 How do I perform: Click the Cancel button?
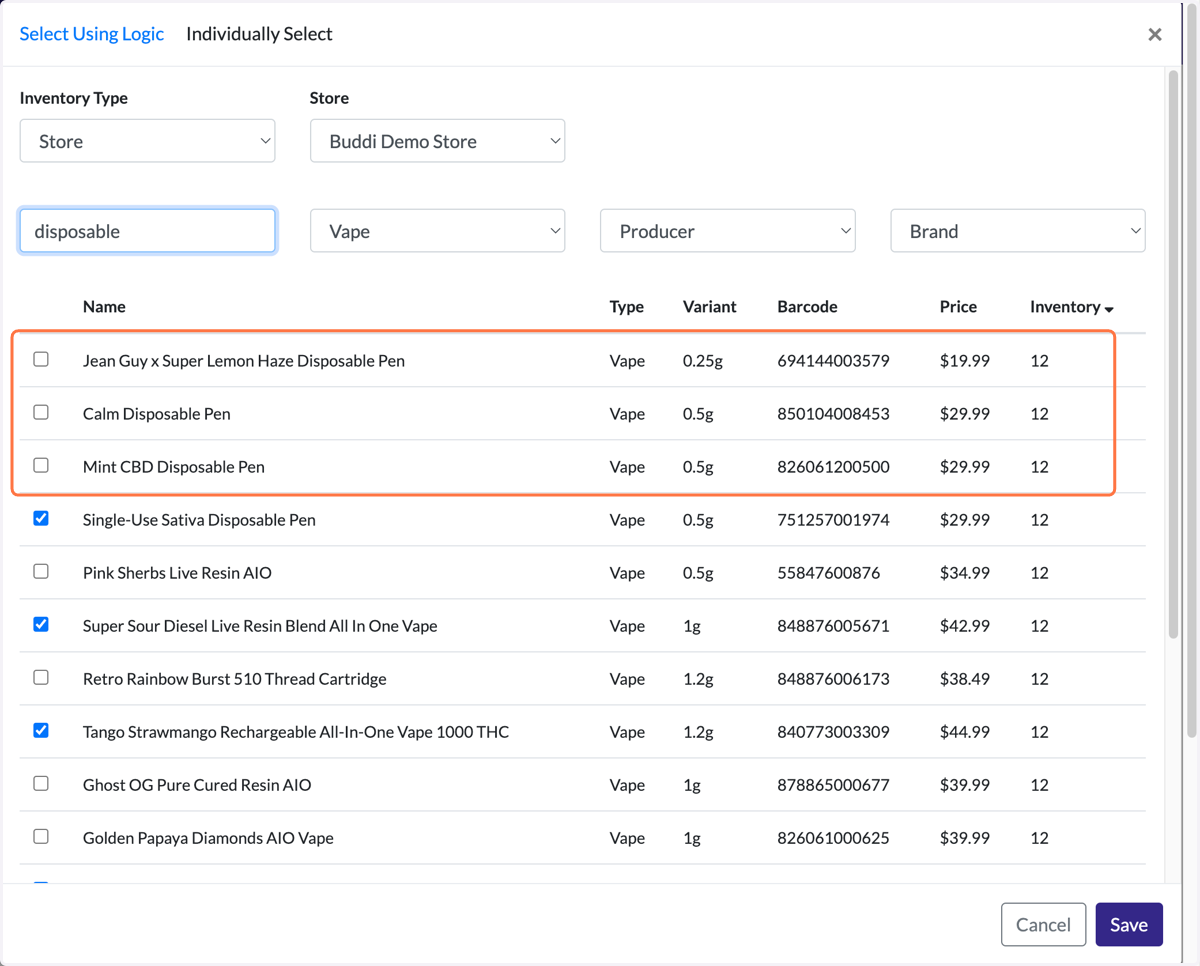[1043, 925]
